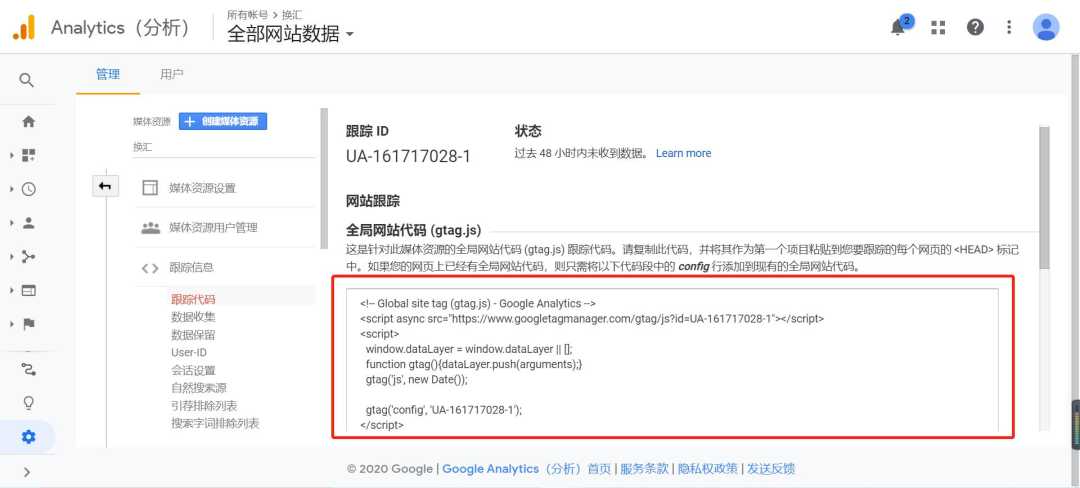The image size is (1080, 488).
Task: Click the admin column vertical scrollbar
Action: 324,178
